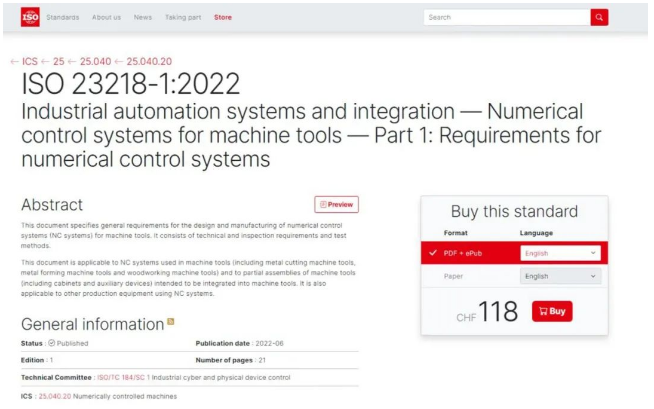Screen dimensions: 654x409
Task: Click the ISO 23218-1:2022 title
Action: click(x=131, y=84)
